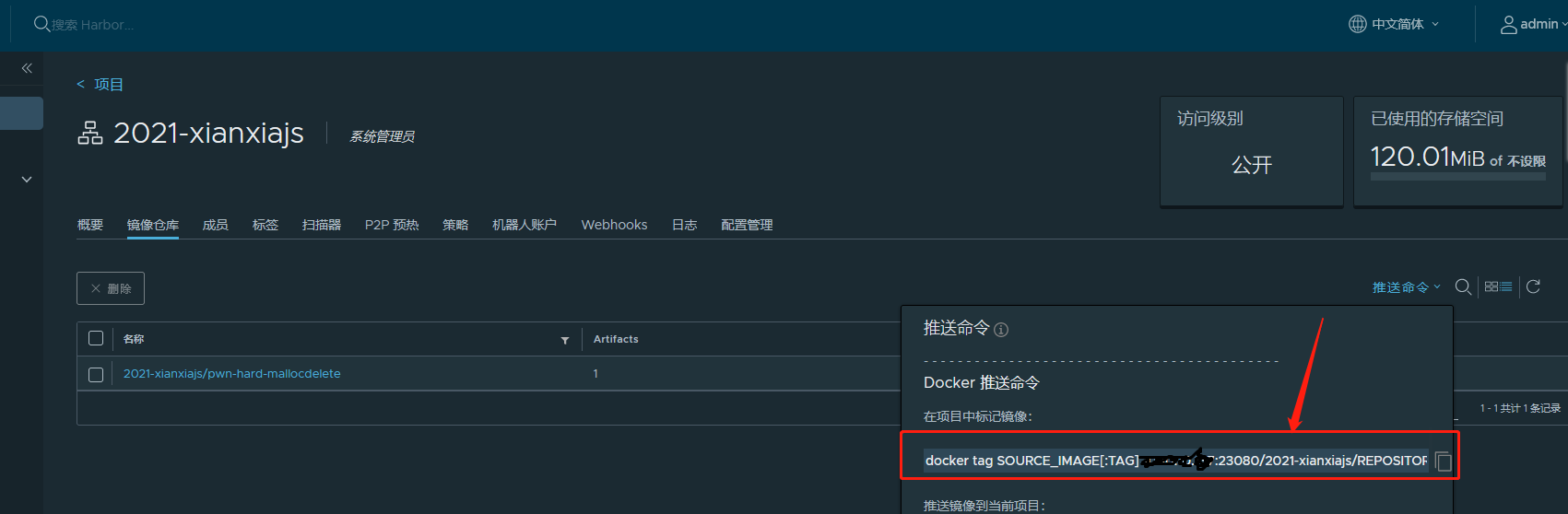Select checkbox for pwn-hard-mallocdelete row
The image size is (1568, 514).
pos(96,374)
